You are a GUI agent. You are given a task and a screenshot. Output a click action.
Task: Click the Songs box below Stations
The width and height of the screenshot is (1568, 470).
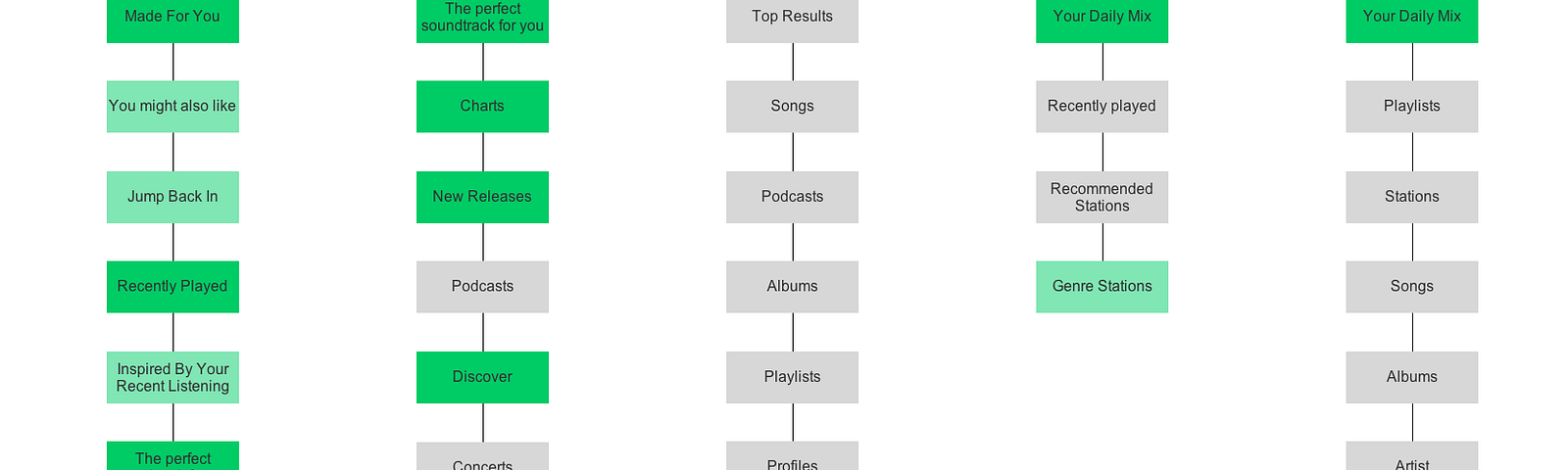1411,287
